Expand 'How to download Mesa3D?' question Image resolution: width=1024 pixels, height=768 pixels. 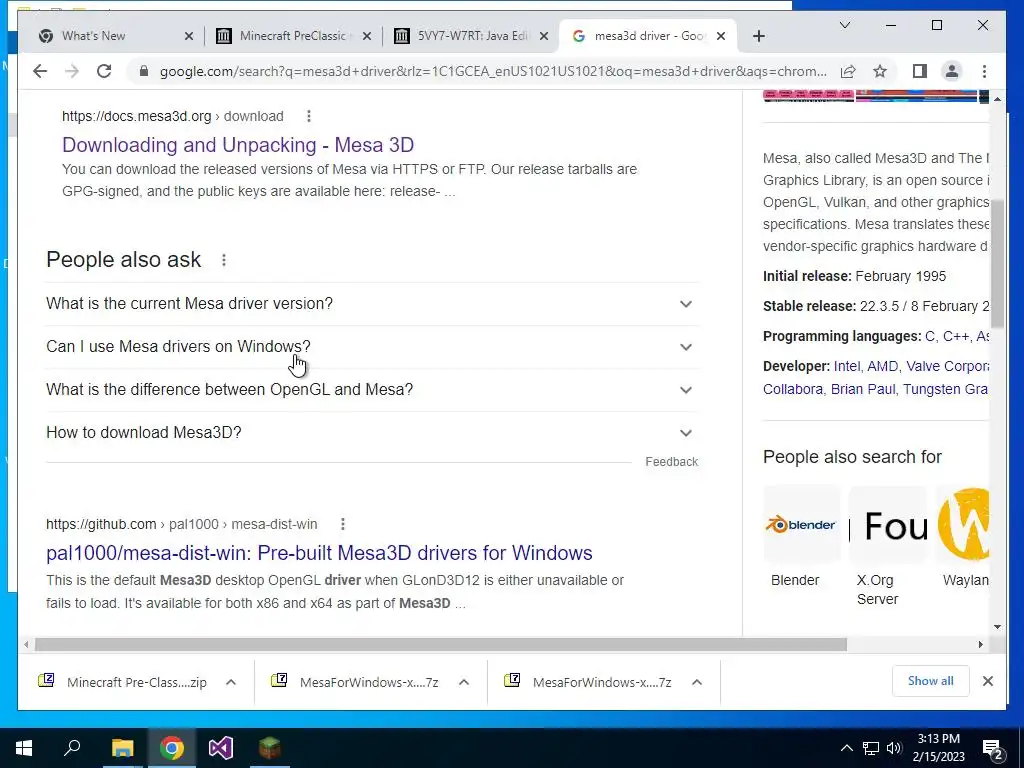click(x=372, y=433)
